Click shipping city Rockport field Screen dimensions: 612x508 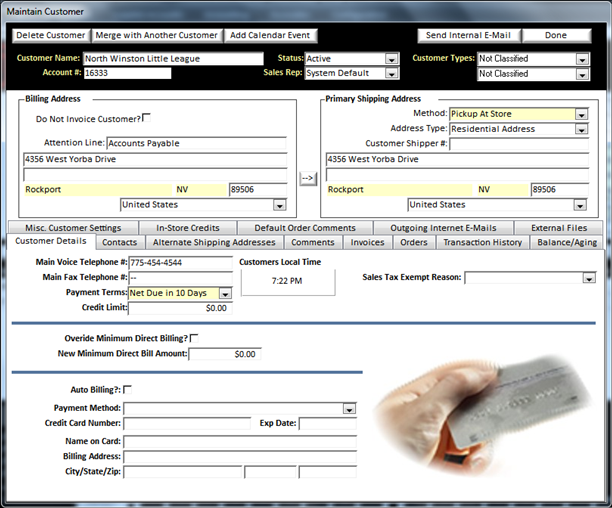click(400, 190)
